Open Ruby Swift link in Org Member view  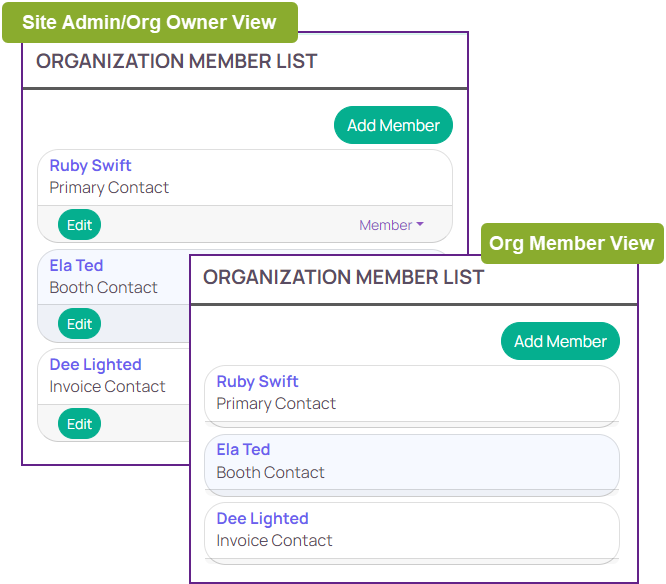click(x=257, y=381)
